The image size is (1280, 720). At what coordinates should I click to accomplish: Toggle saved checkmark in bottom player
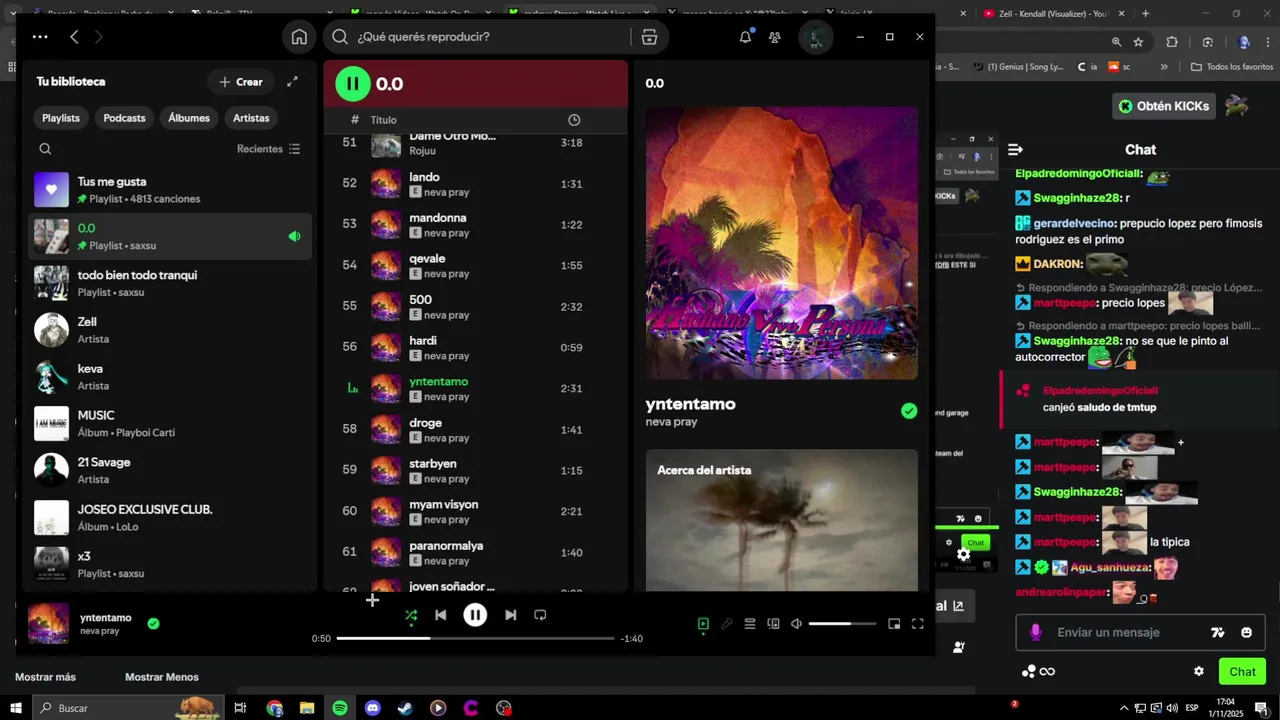153,623
